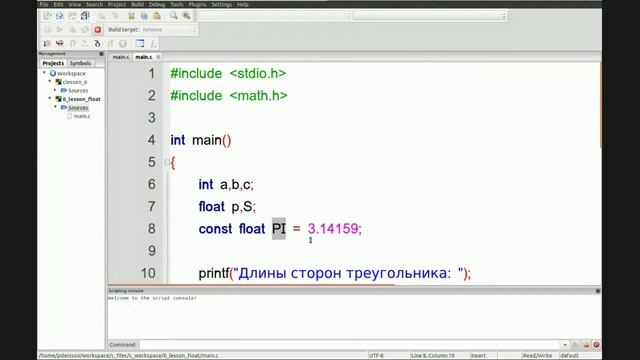Click the Open file toolbar icon
The height and width of the screenshot is (360, 640).
pyautogui.click(x=60, y=16)
